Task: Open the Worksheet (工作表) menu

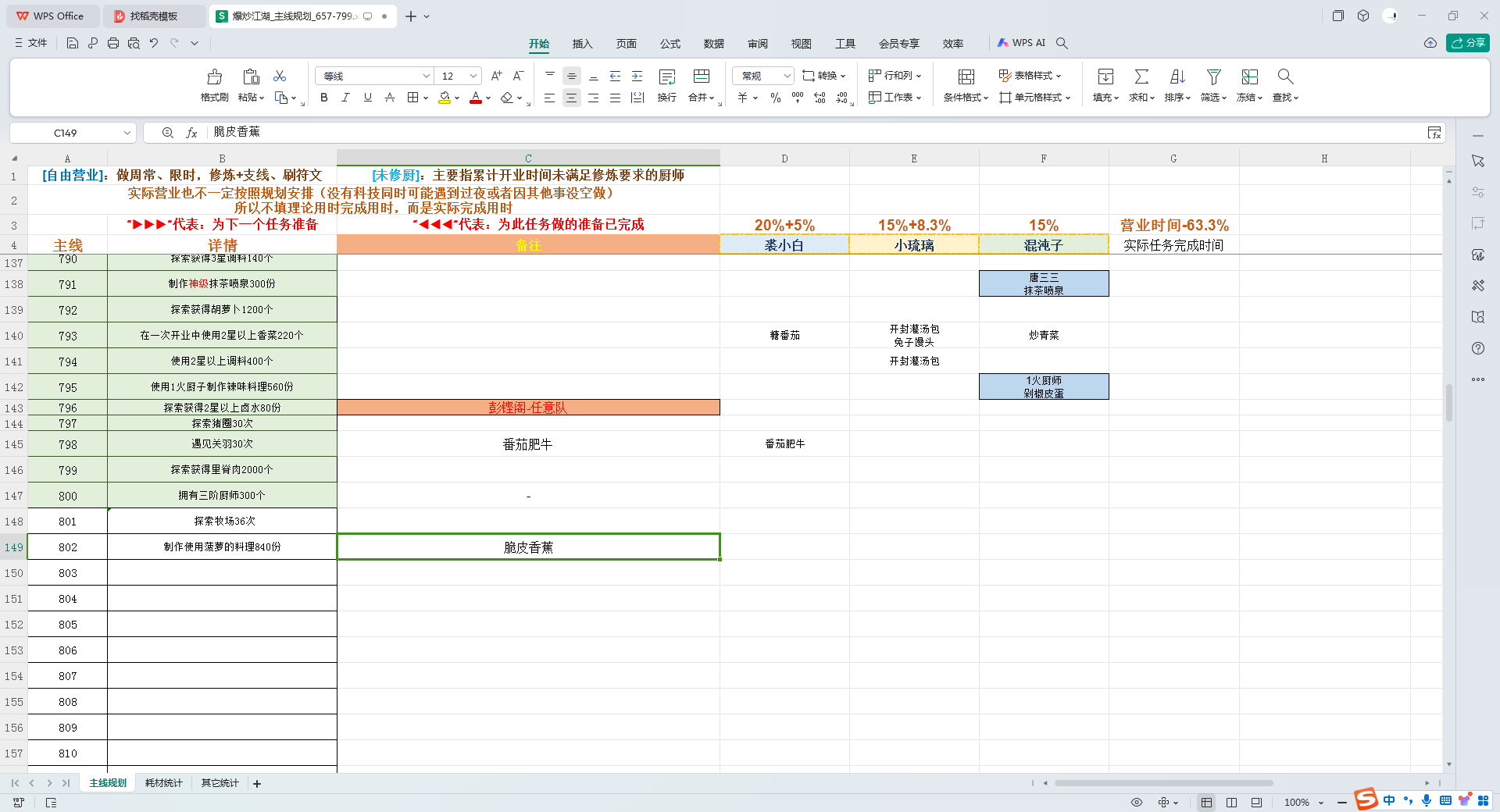Action: [x=895, y=98]
